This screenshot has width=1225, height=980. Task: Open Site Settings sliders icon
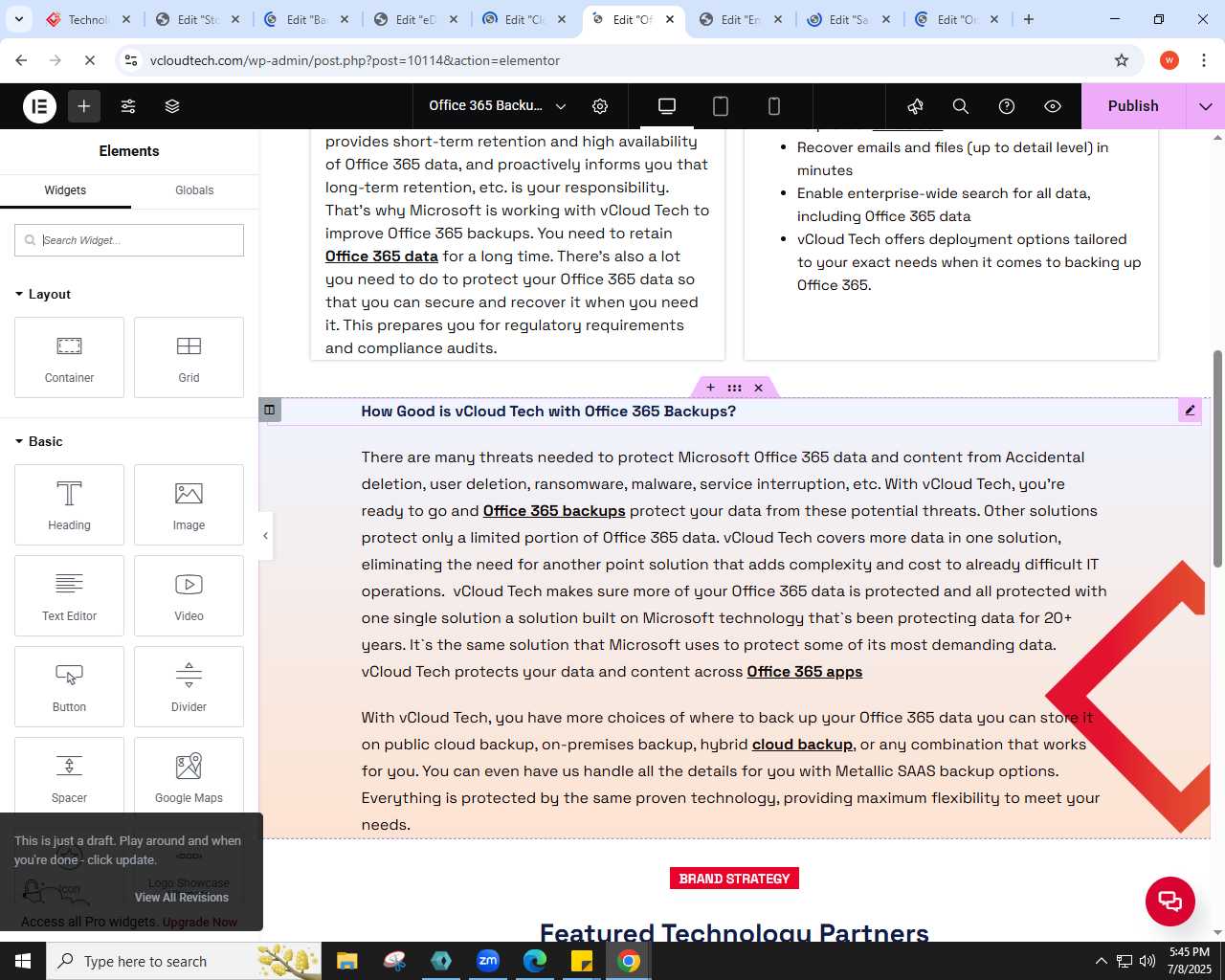pos(128,106)
